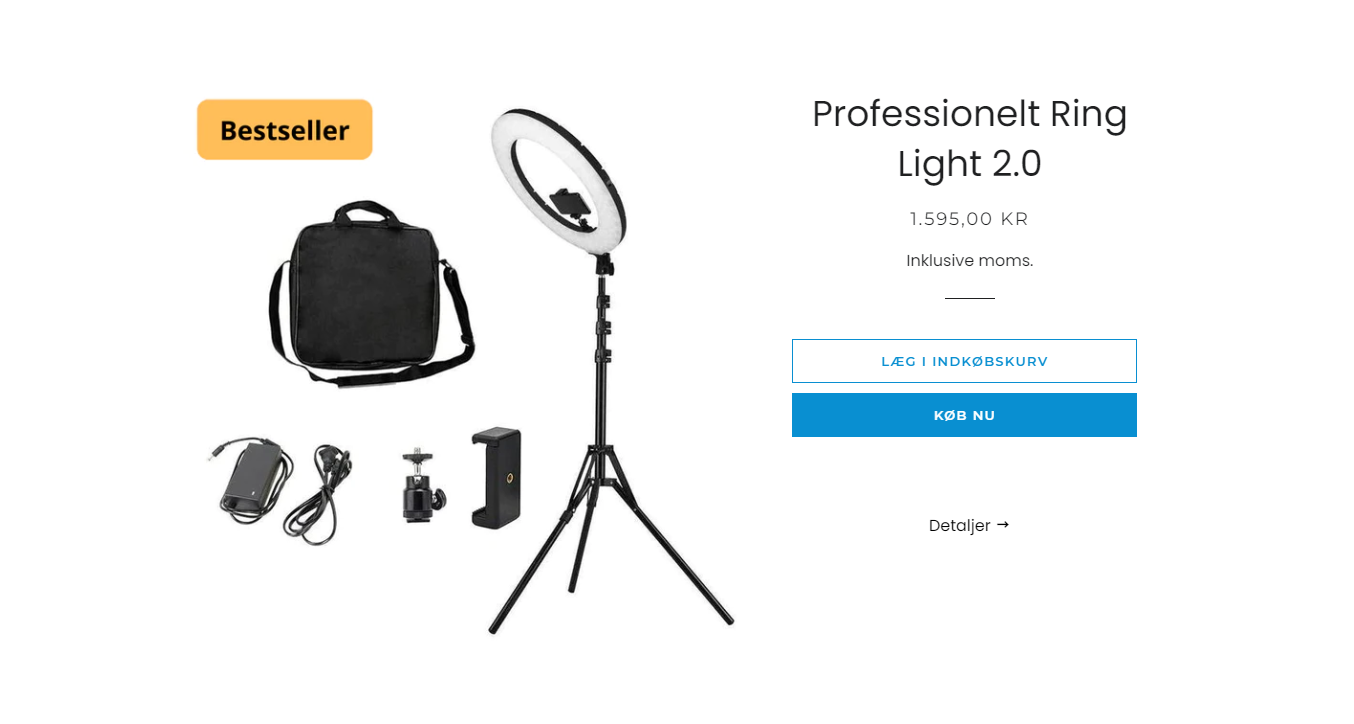This screenshot has height=724, width=1354.
Task: Add product via Læg i indkøbskurv button
Action: [964, 361]
